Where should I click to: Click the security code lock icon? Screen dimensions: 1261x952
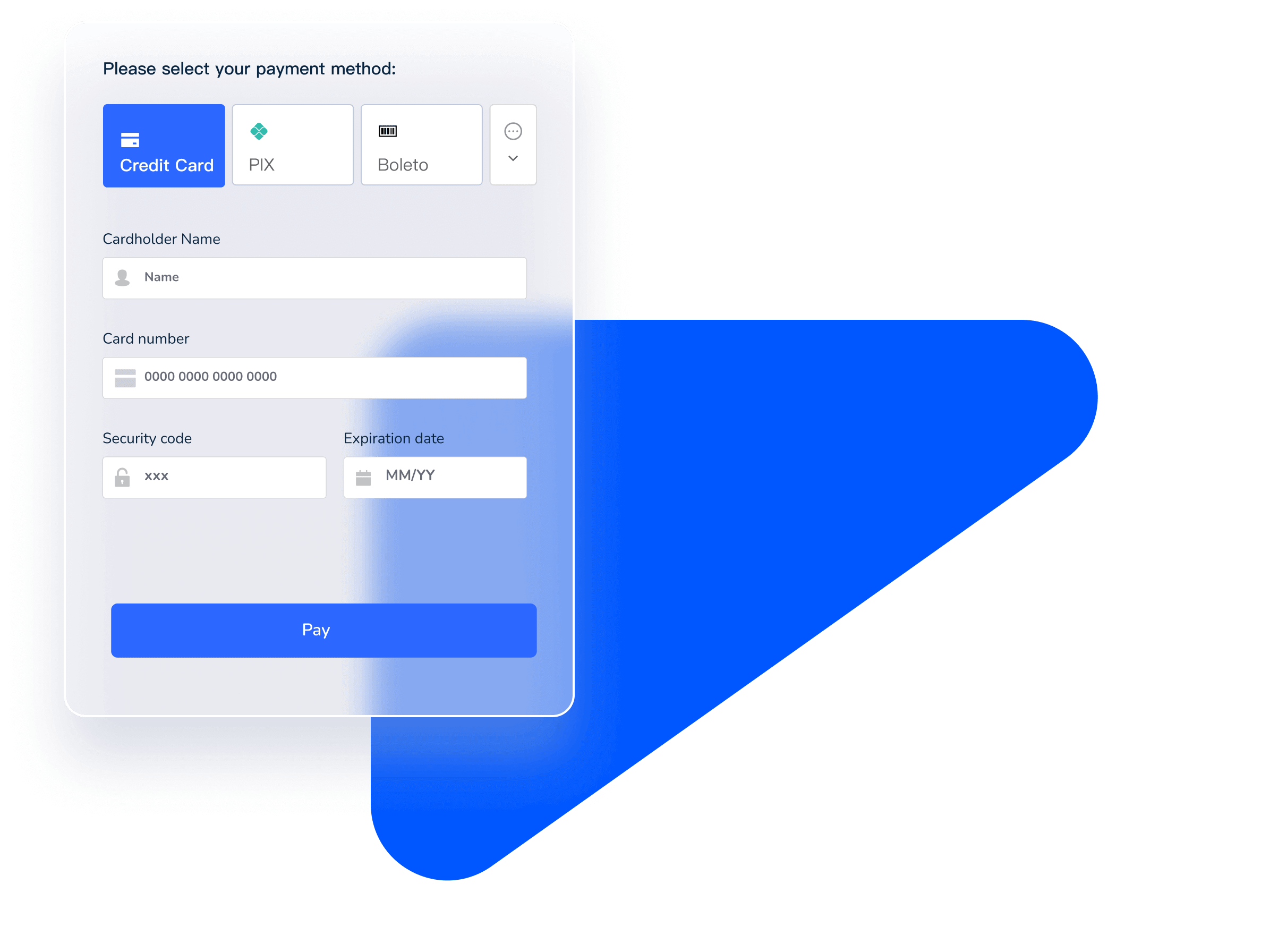click(122, 475)
